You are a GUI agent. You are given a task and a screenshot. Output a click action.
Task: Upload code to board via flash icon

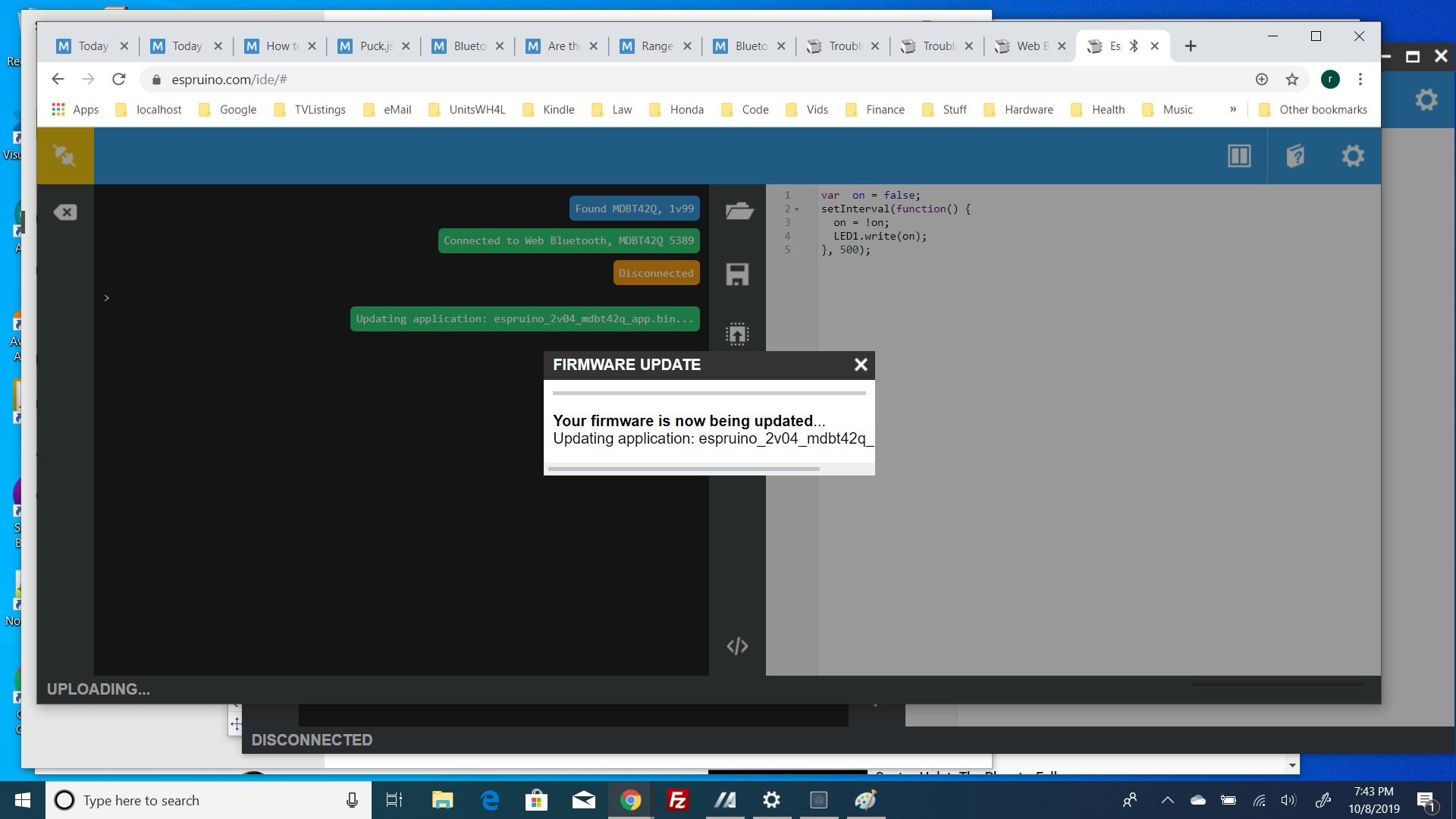tap(736, 333)
